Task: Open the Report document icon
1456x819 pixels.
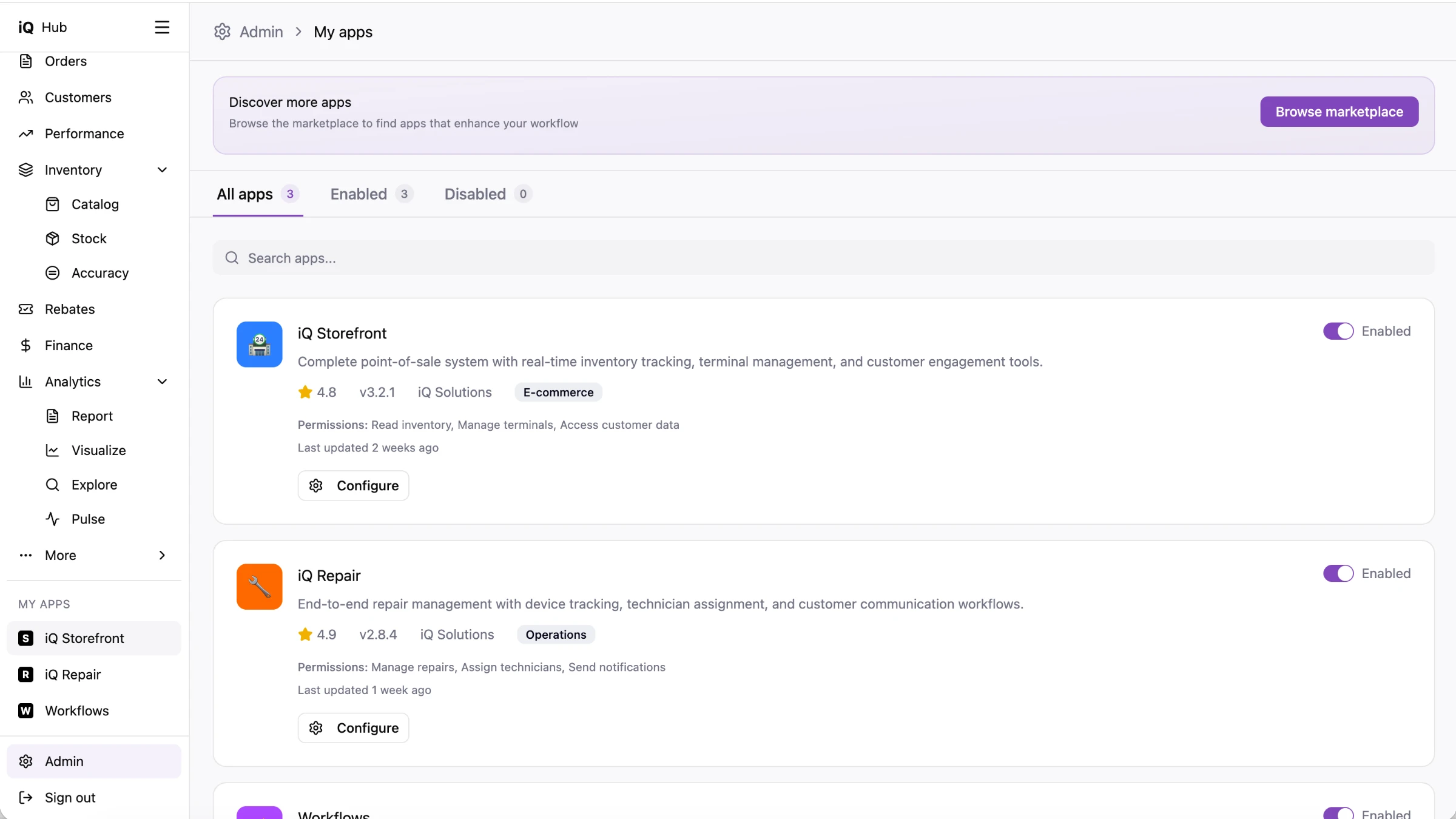Action: 53,416
